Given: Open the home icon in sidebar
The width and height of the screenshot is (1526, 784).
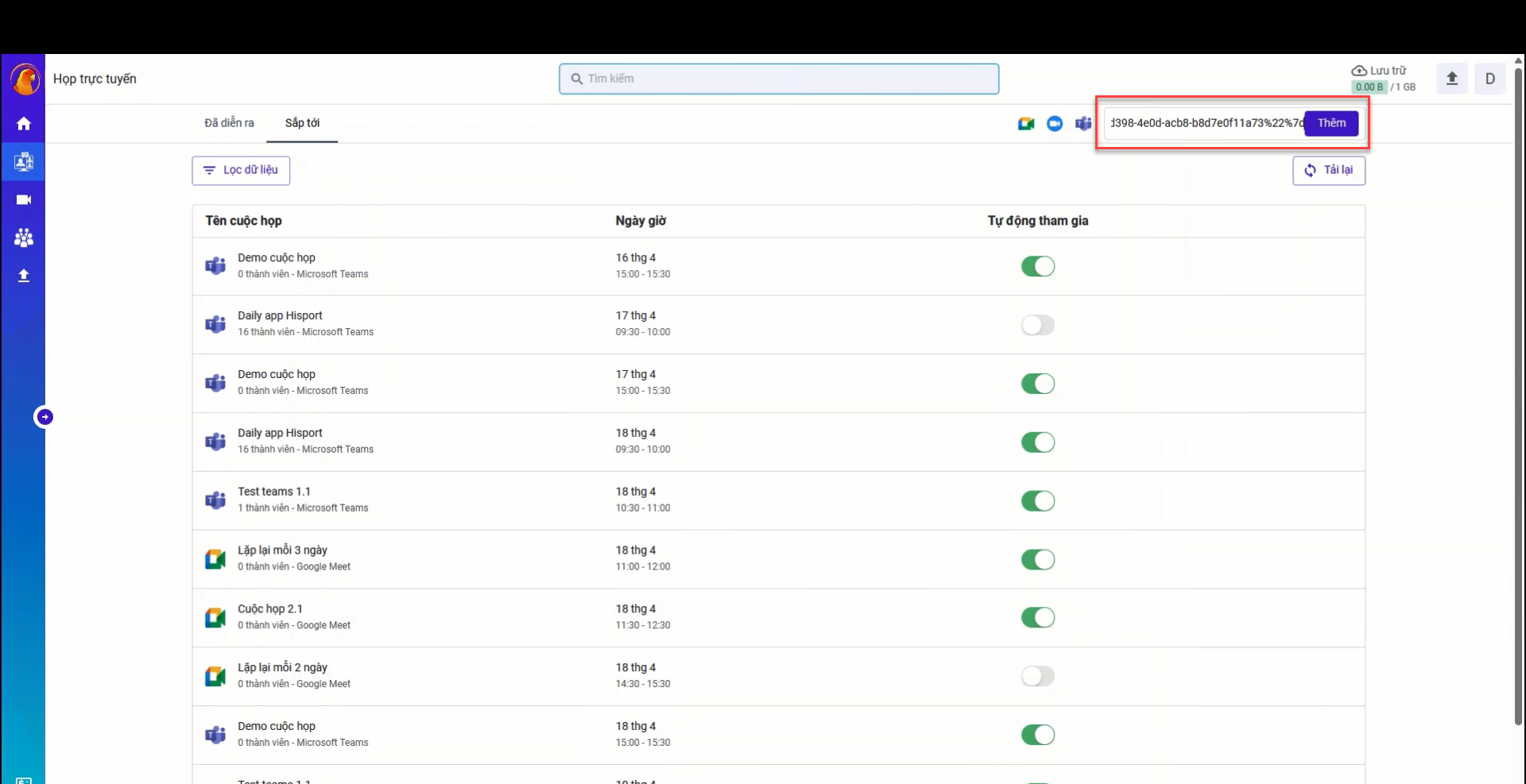Looking at the screenshot, I should click(24, 124).
